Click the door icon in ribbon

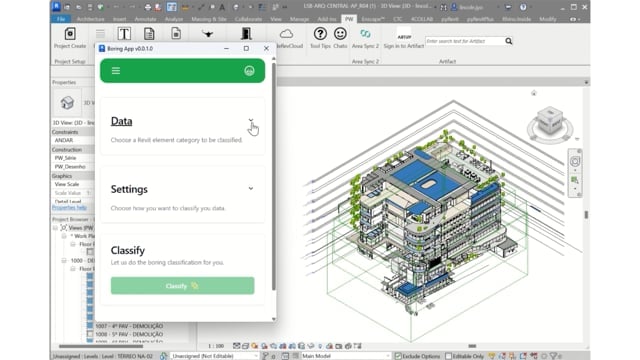point(246,33)
